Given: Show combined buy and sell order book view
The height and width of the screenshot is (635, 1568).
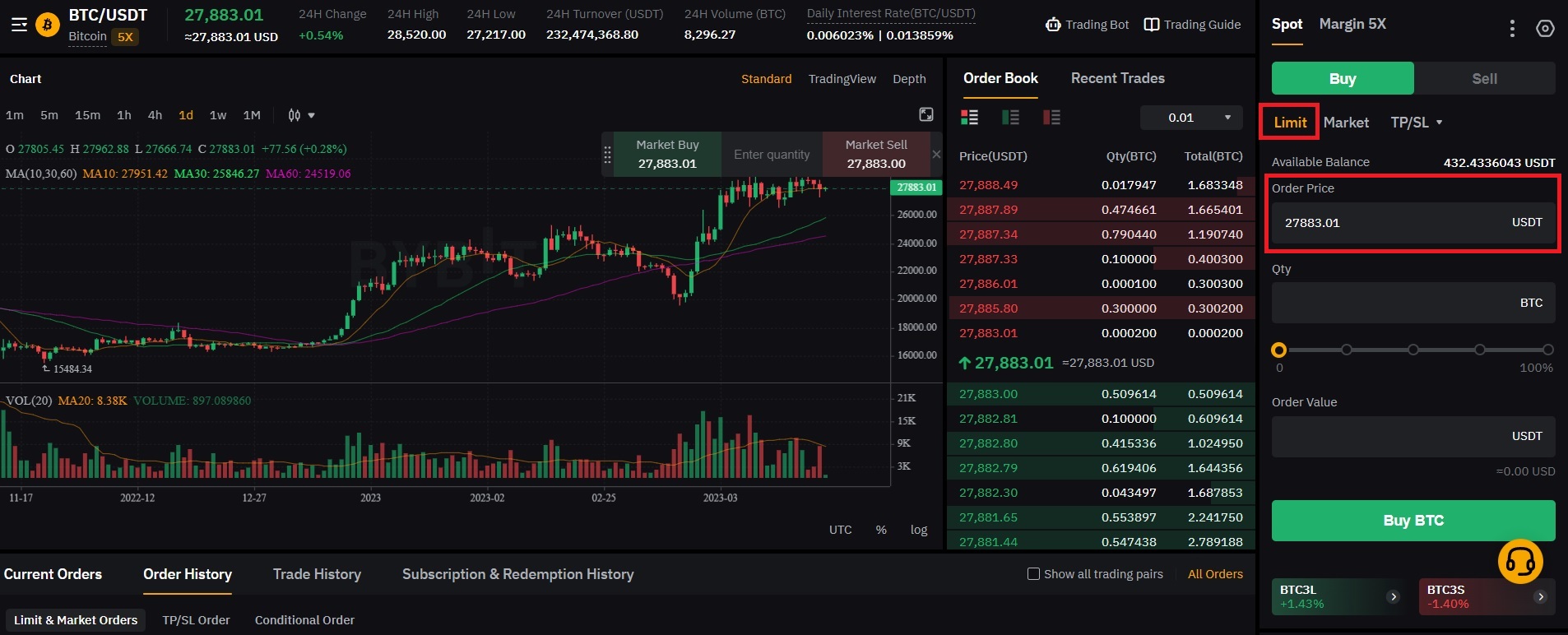Looking at the screenshot, I should coord(970,118).
